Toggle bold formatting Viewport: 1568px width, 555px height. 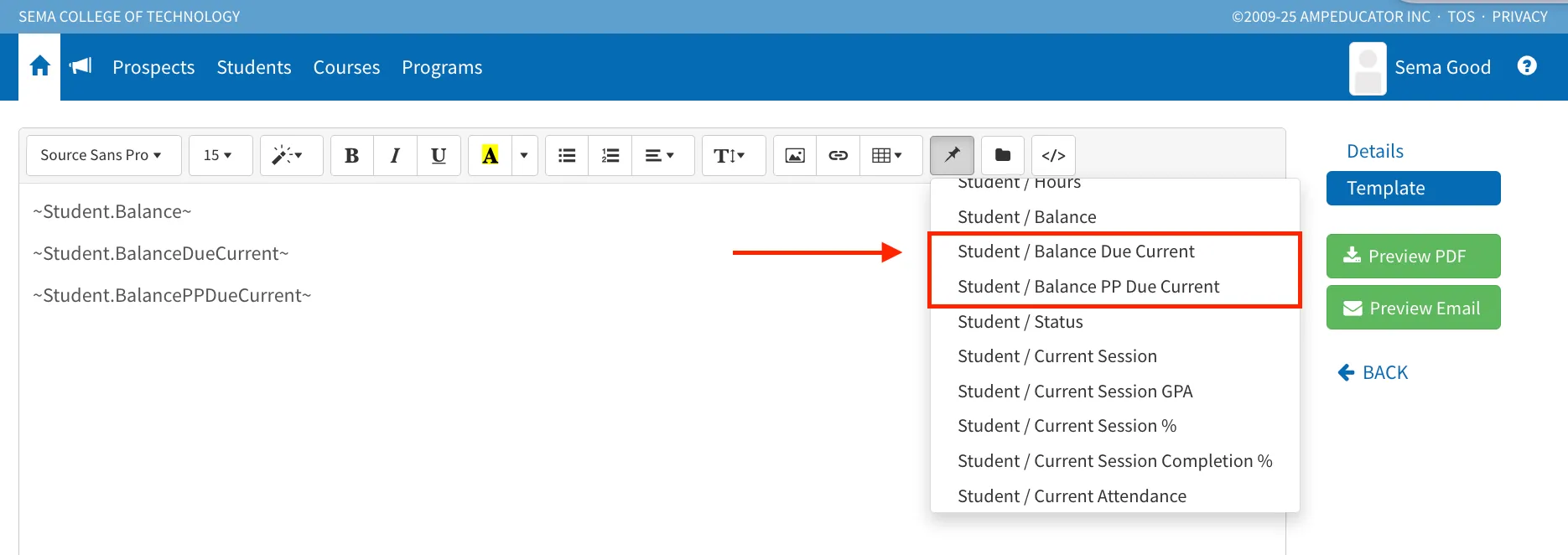352,155
